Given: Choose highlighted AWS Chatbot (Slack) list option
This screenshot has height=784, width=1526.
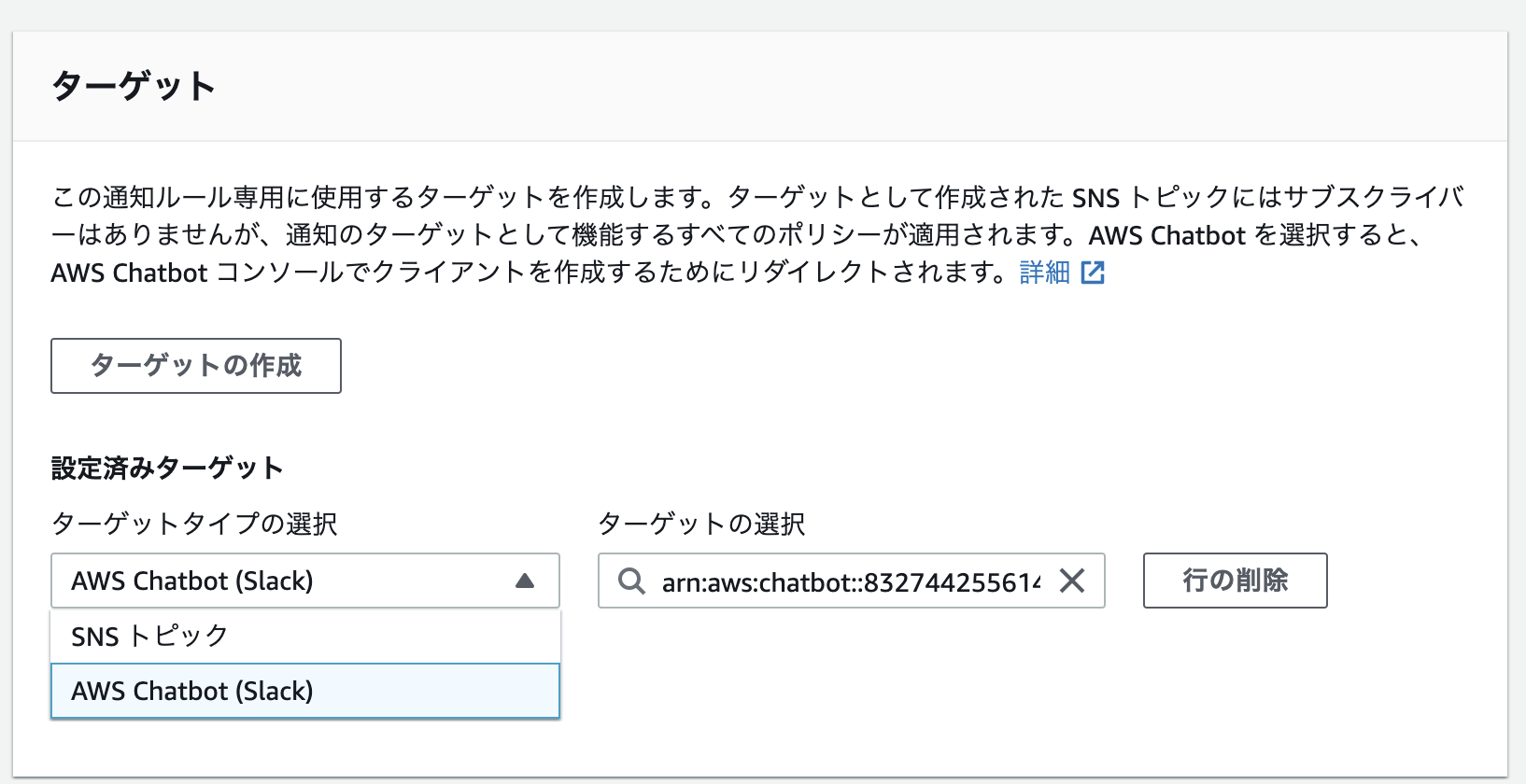Looking at the screenshot, I should (192, 692).
